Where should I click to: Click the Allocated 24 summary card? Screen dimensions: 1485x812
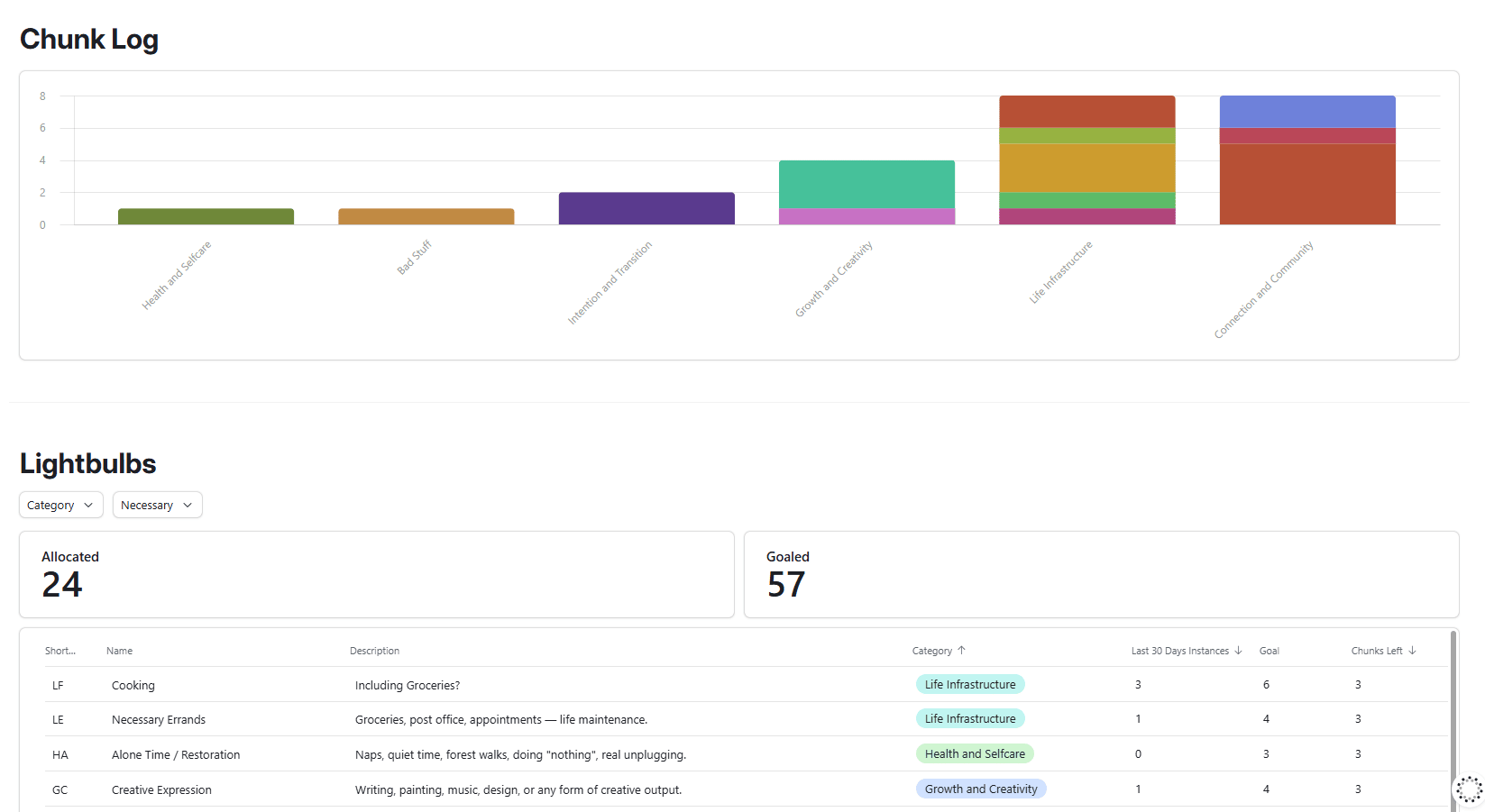pyautogui.click(x=377, y=575)
